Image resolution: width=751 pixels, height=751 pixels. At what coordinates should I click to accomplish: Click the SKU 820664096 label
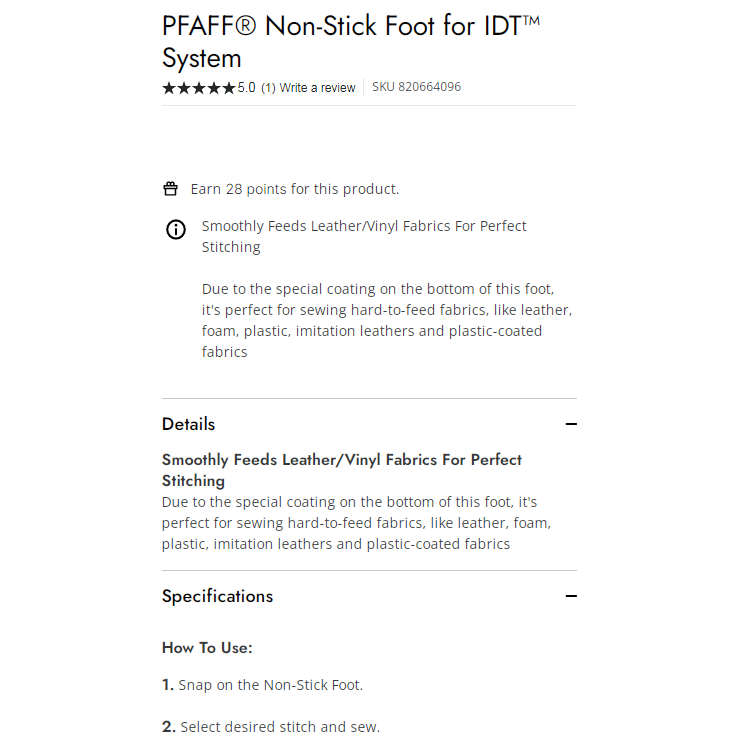point(417,87)
